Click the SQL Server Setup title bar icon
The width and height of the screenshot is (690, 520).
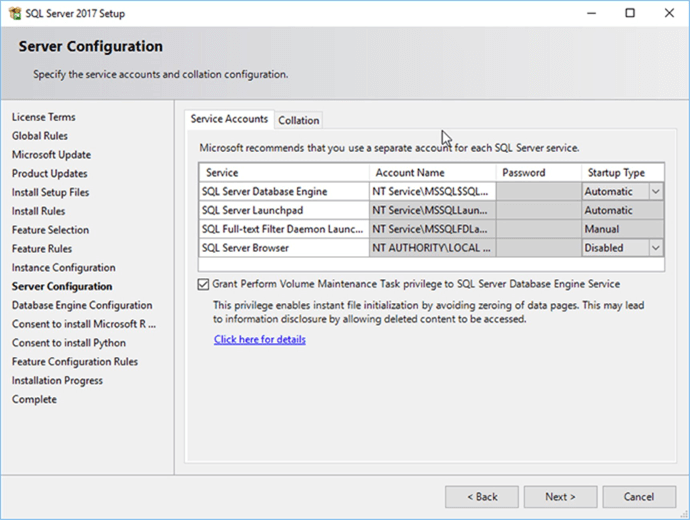click(14, 14)
